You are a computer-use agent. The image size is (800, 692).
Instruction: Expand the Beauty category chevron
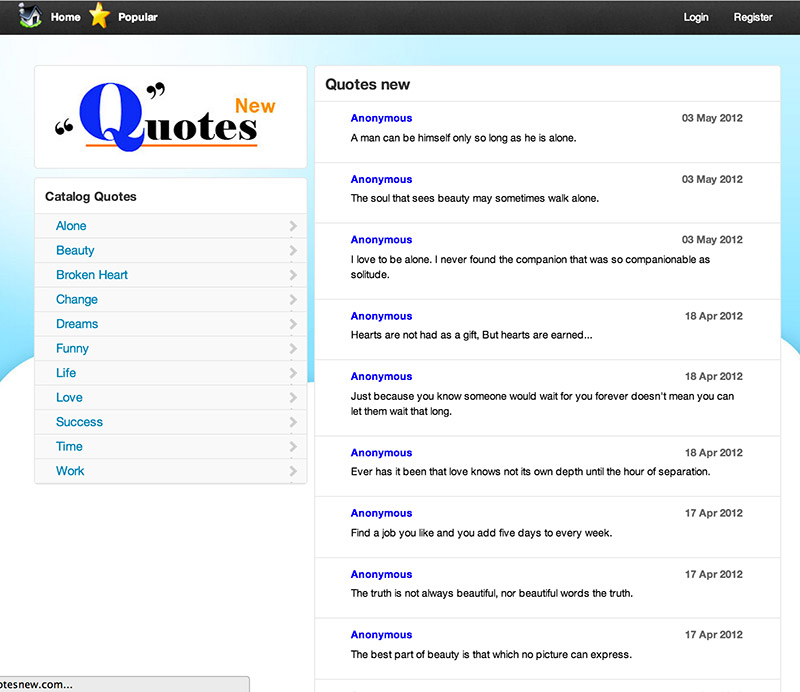click(x=293, y=251)
